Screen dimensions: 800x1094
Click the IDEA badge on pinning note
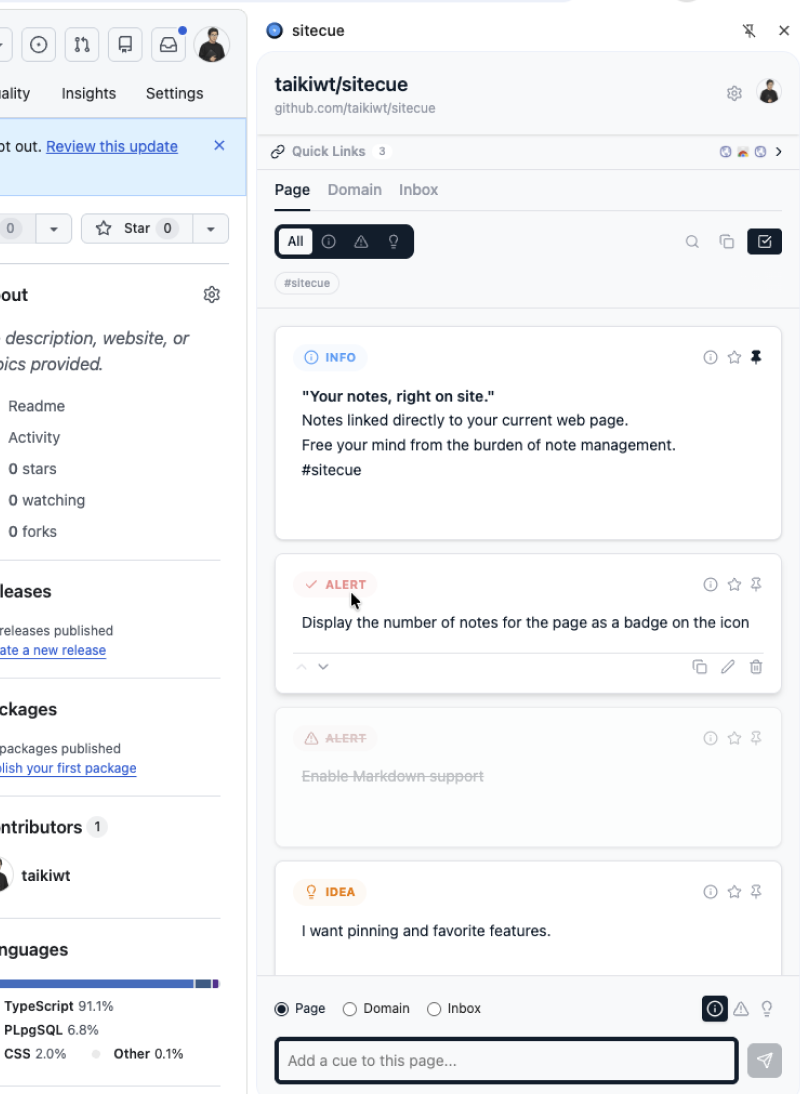[x=330, y=892]
